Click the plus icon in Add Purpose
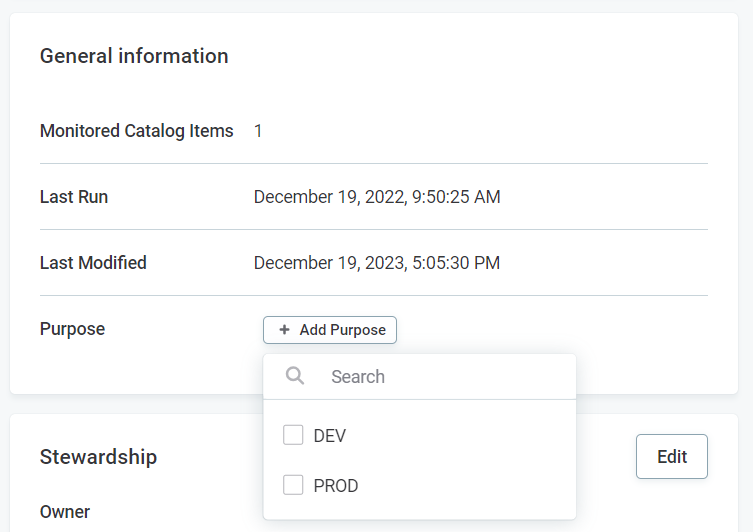This screenshot has width=753, height=532. click(x=284, y=330)
